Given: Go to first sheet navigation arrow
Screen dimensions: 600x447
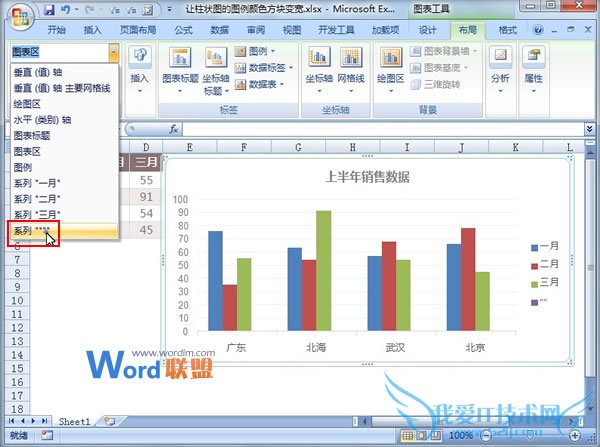Looking at the screenshot, I should tap(11, 421).
